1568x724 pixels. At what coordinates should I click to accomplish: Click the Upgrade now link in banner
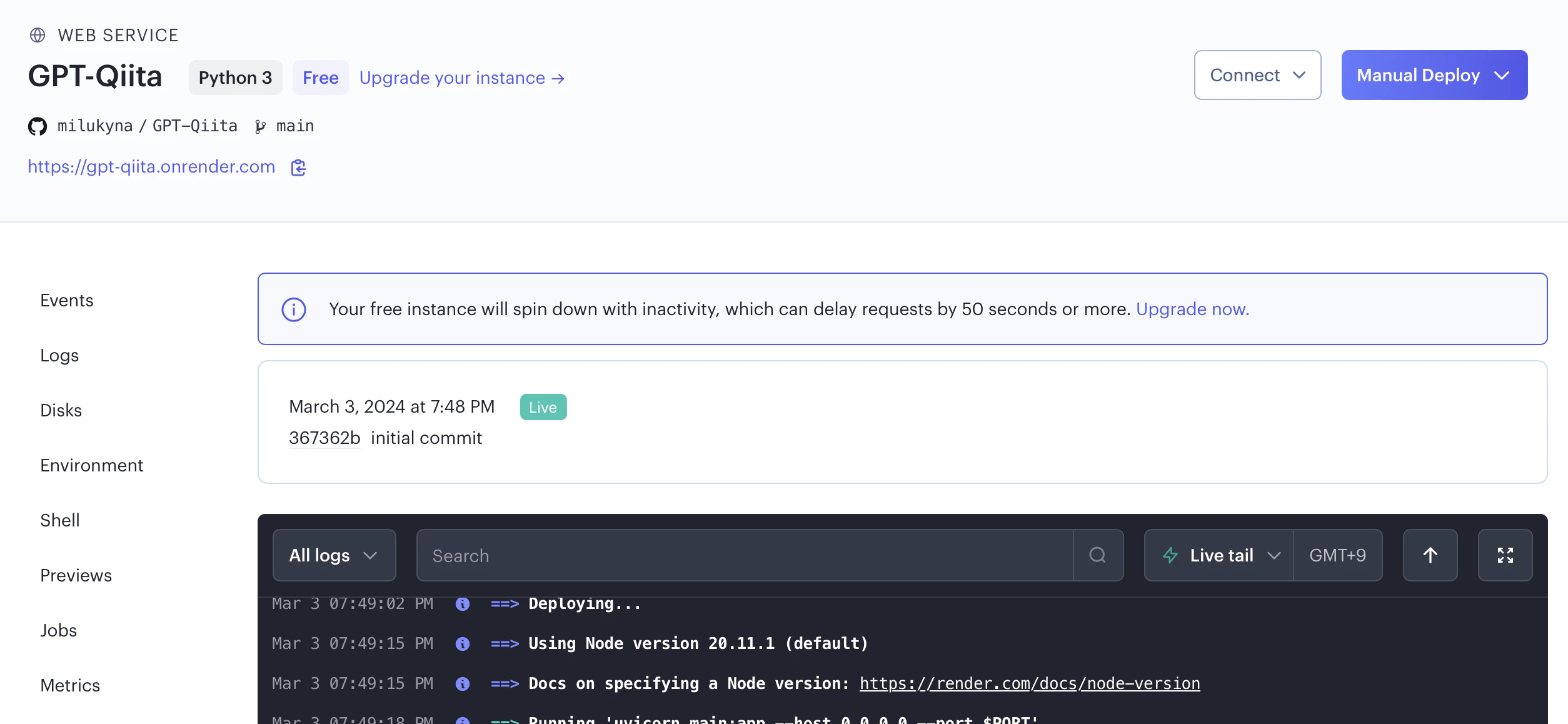click(1192, 309)
